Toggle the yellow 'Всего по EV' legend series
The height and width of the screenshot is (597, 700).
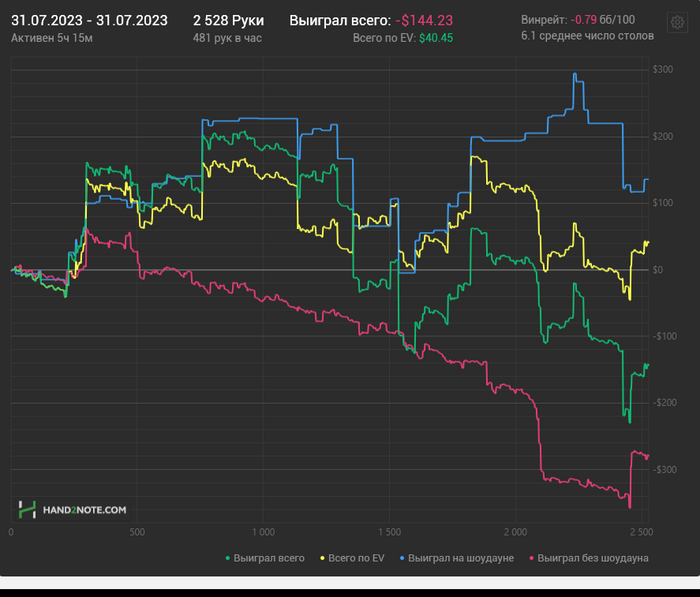tap(352, 558)
